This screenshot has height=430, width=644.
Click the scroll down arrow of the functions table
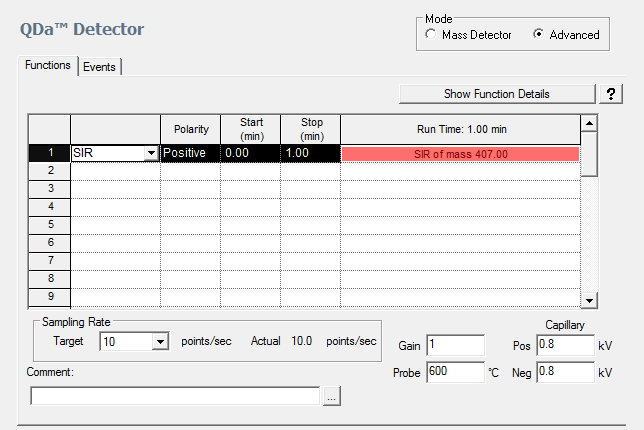tap(589, 300)
